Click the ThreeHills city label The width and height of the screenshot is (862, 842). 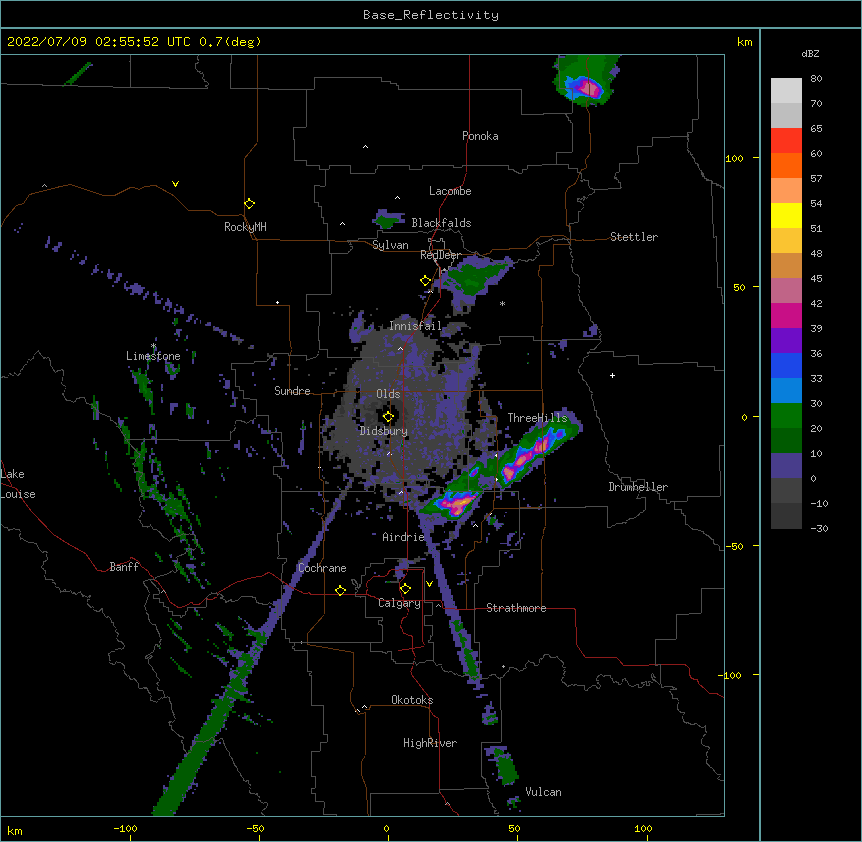click(537, 418)
